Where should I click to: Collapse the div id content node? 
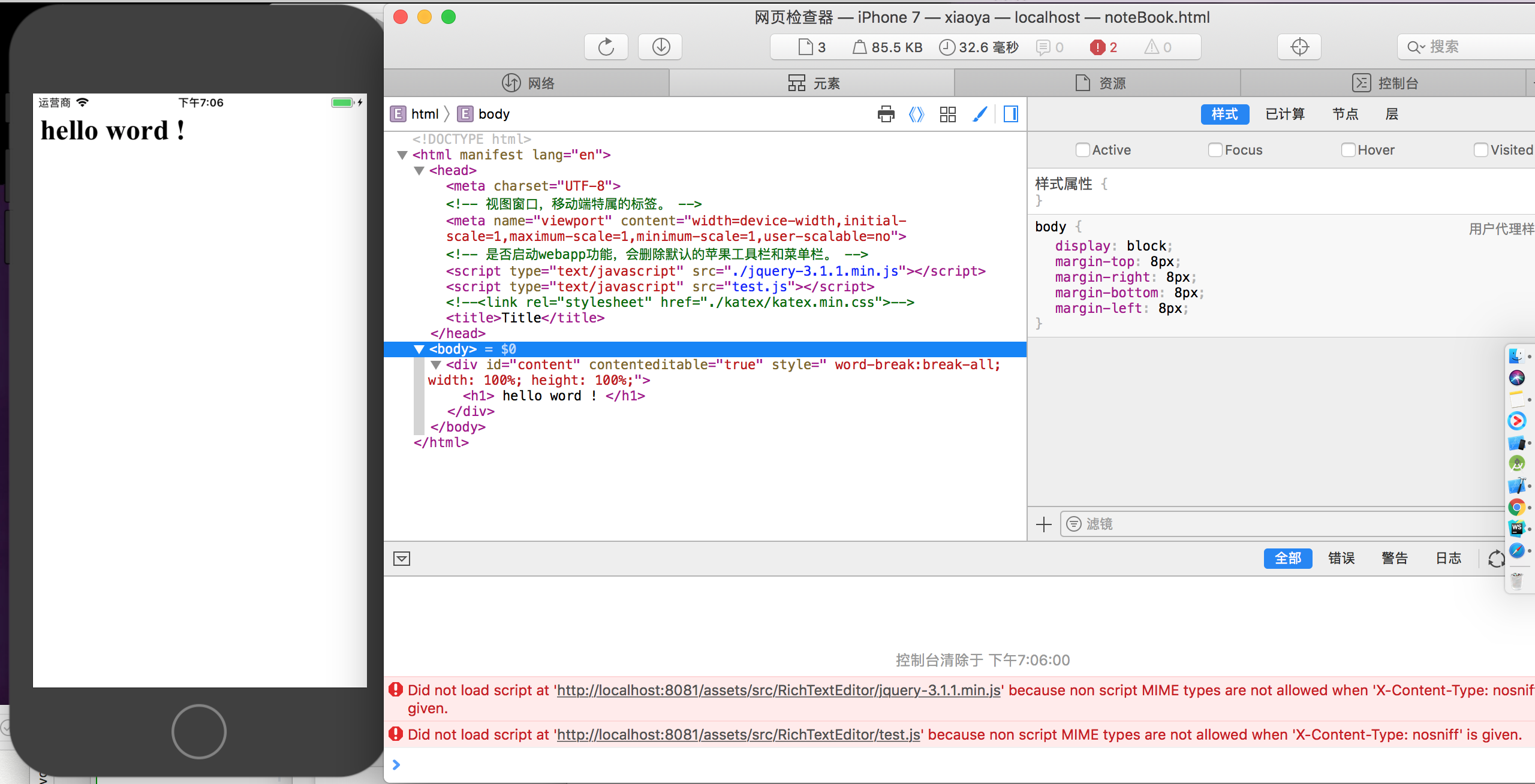(x=436, y=364)
